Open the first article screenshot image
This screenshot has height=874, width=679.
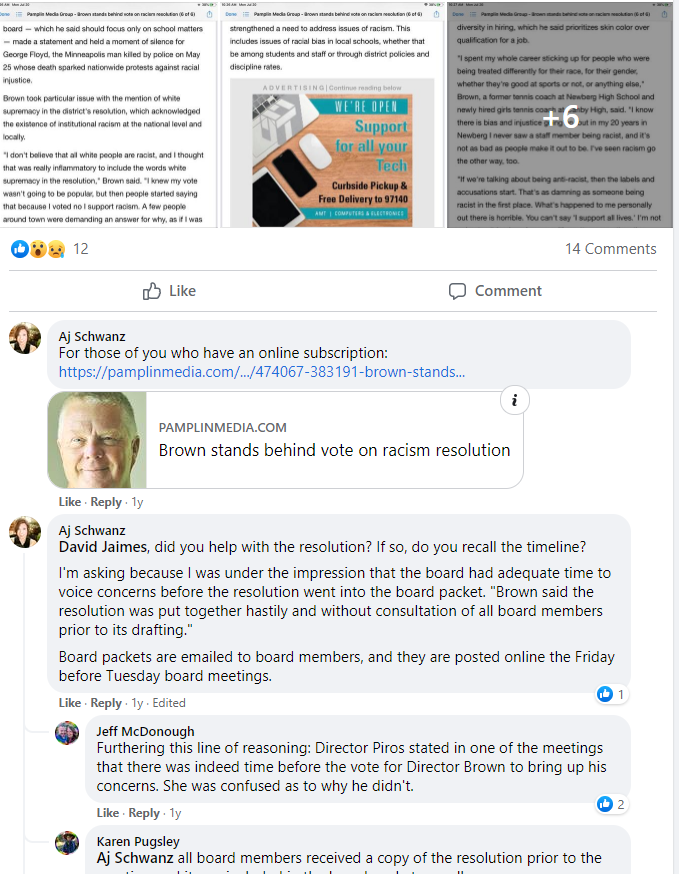tap(108, 115)
